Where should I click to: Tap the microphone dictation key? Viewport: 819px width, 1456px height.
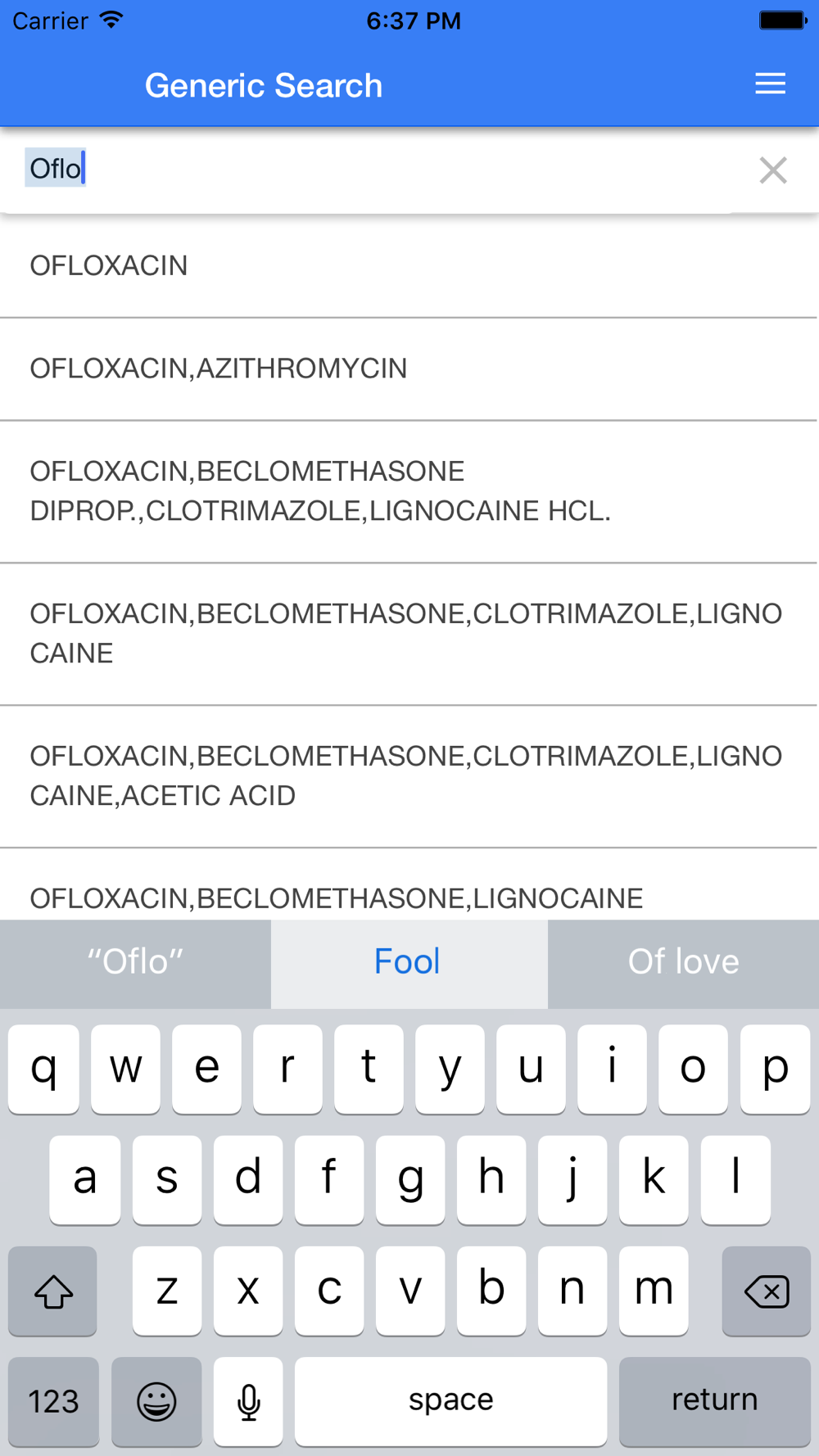pos(248,1401)
